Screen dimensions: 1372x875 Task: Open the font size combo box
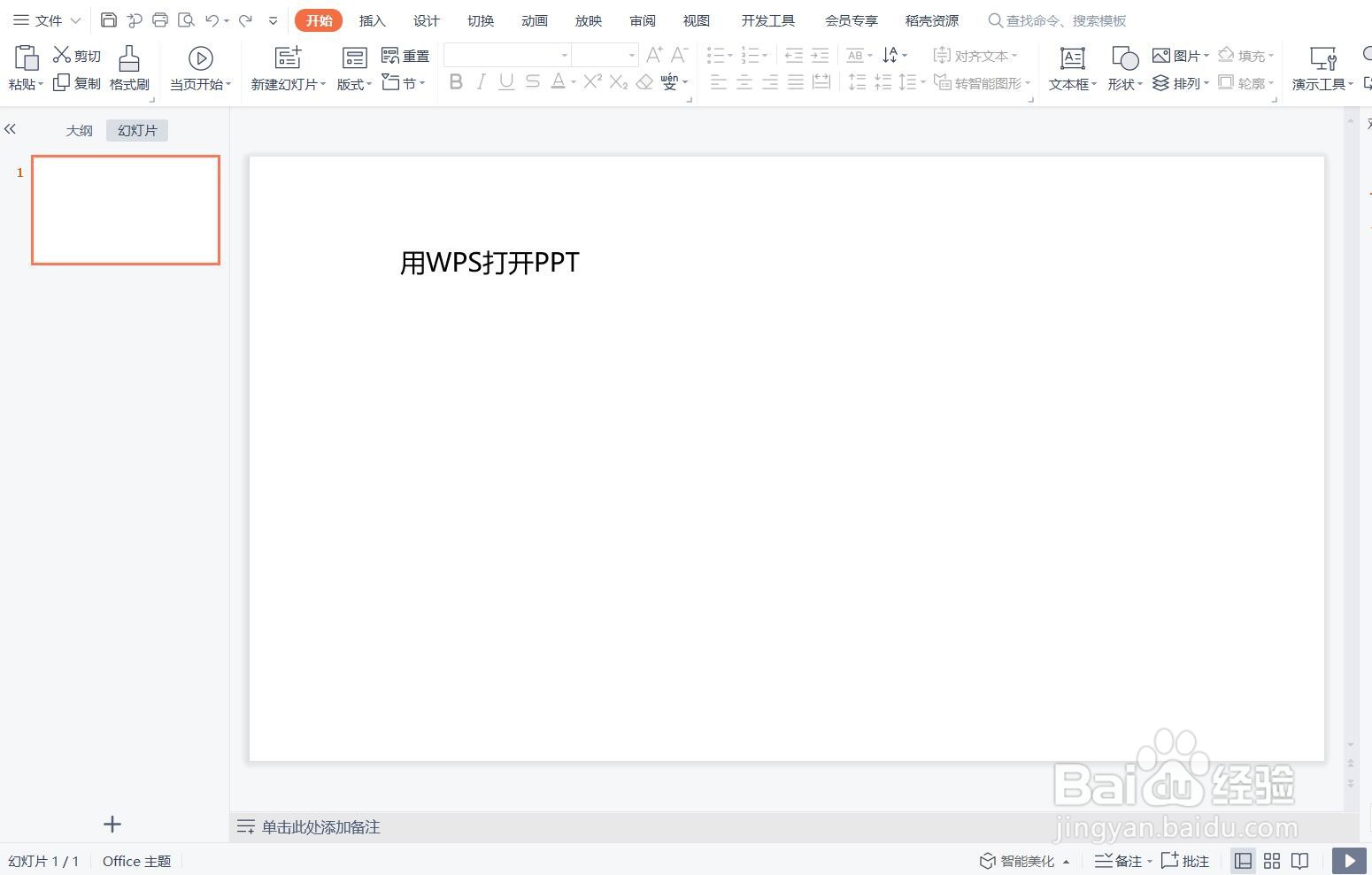point(605,55)
